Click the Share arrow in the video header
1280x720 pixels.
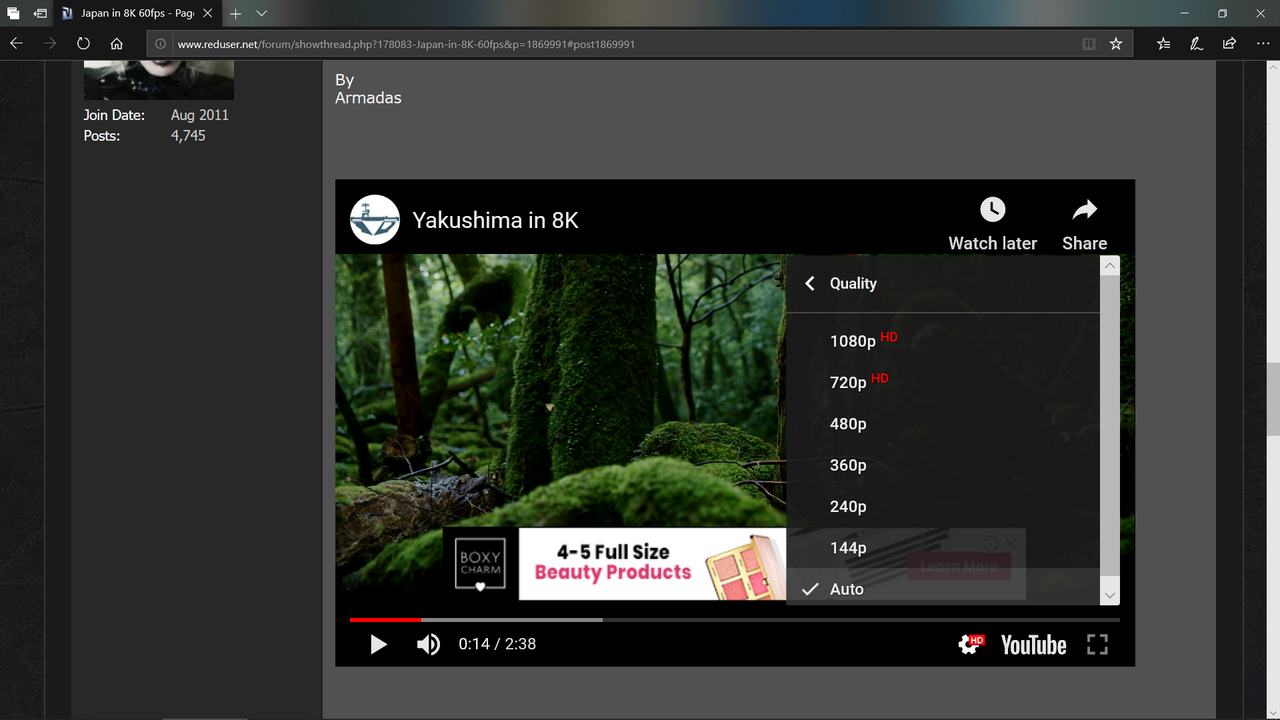coord(1085,210)
